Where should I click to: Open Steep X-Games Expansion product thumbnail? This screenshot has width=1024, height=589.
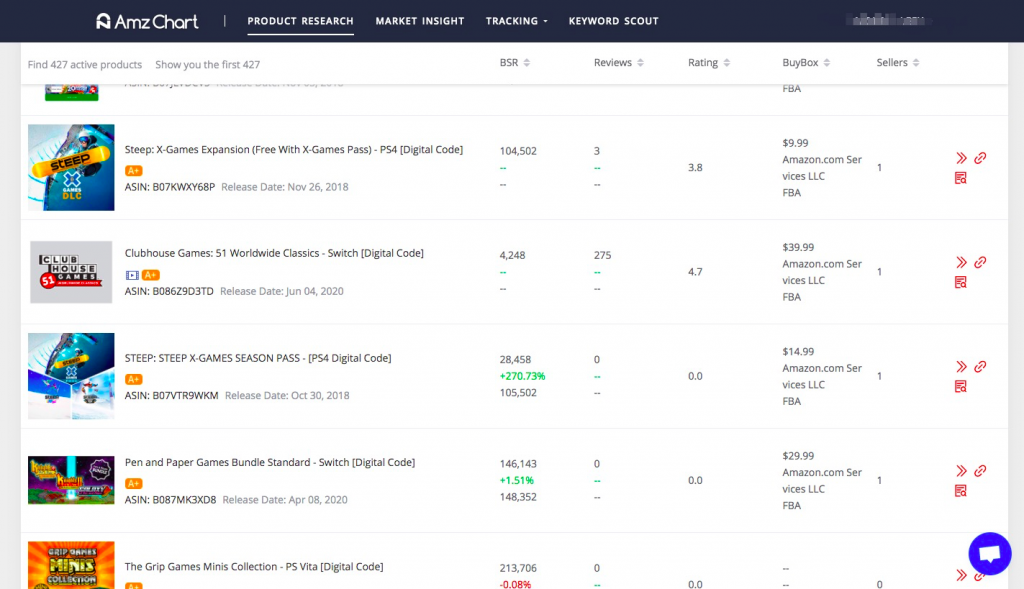pyautogui.click(x=71, y=167)
